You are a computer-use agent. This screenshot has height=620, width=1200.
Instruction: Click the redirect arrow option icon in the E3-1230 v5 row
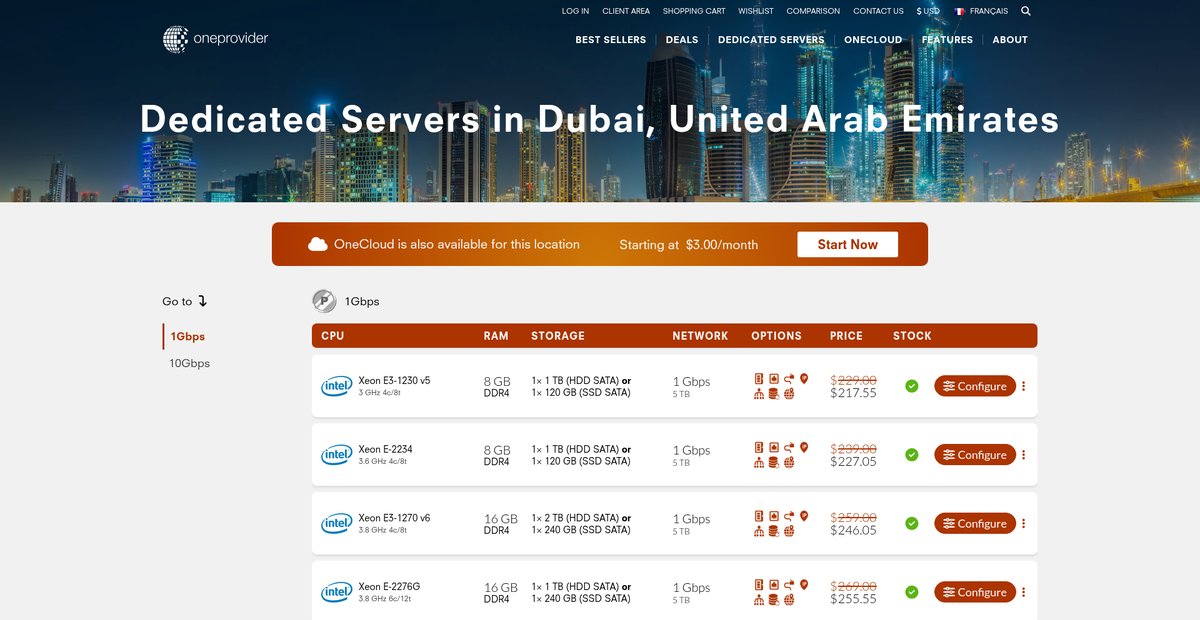(x=788, y=379)
